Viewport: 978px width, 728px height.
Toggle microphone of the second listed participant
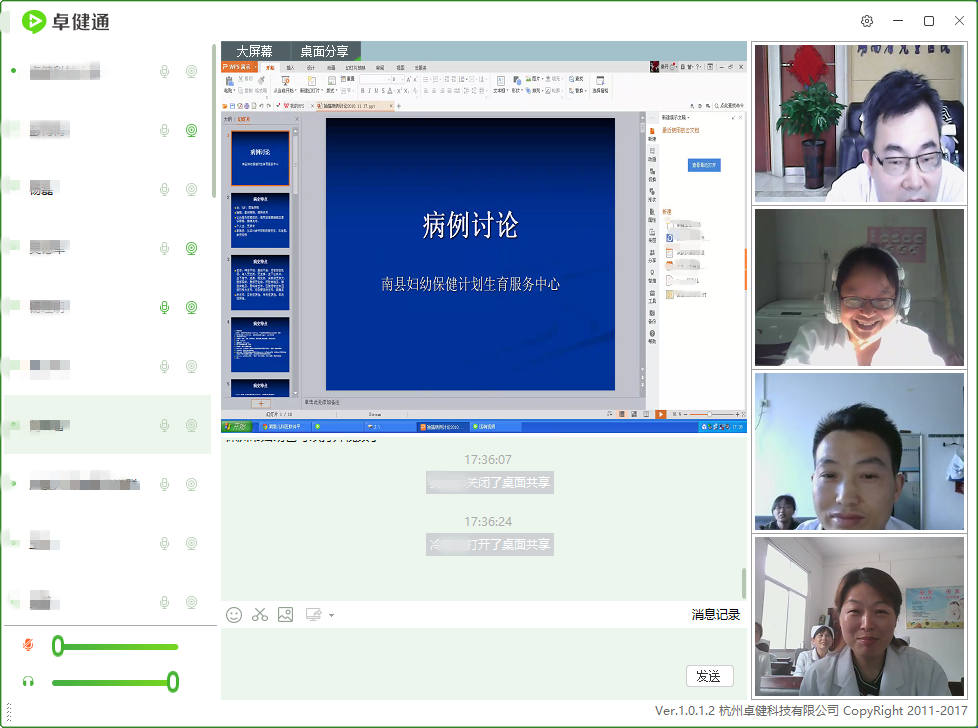click(165, 130)
